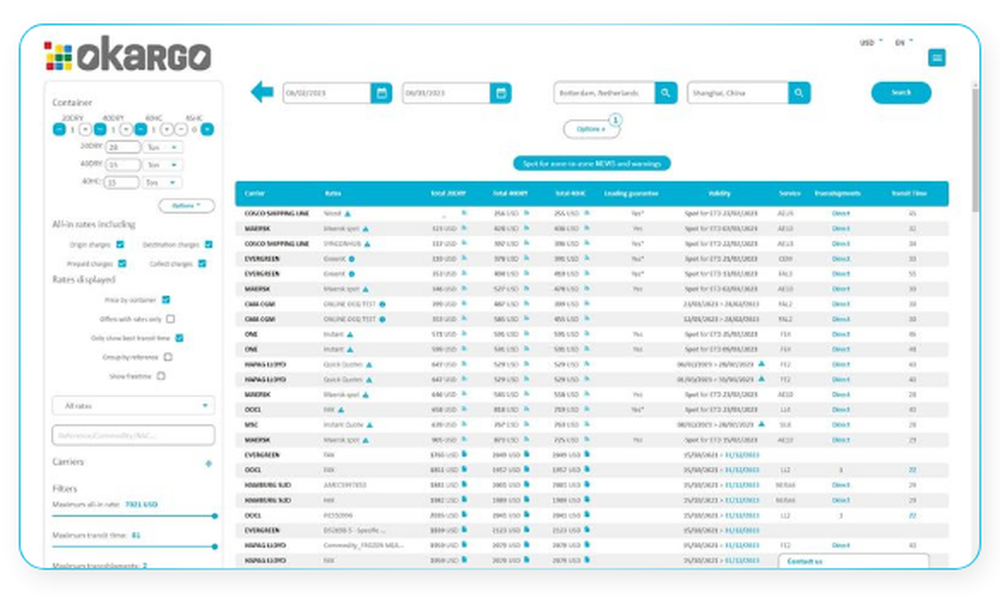
Task: Click the warning triangle in the MSC Instant Quote rate
Action: pos(370,425)
